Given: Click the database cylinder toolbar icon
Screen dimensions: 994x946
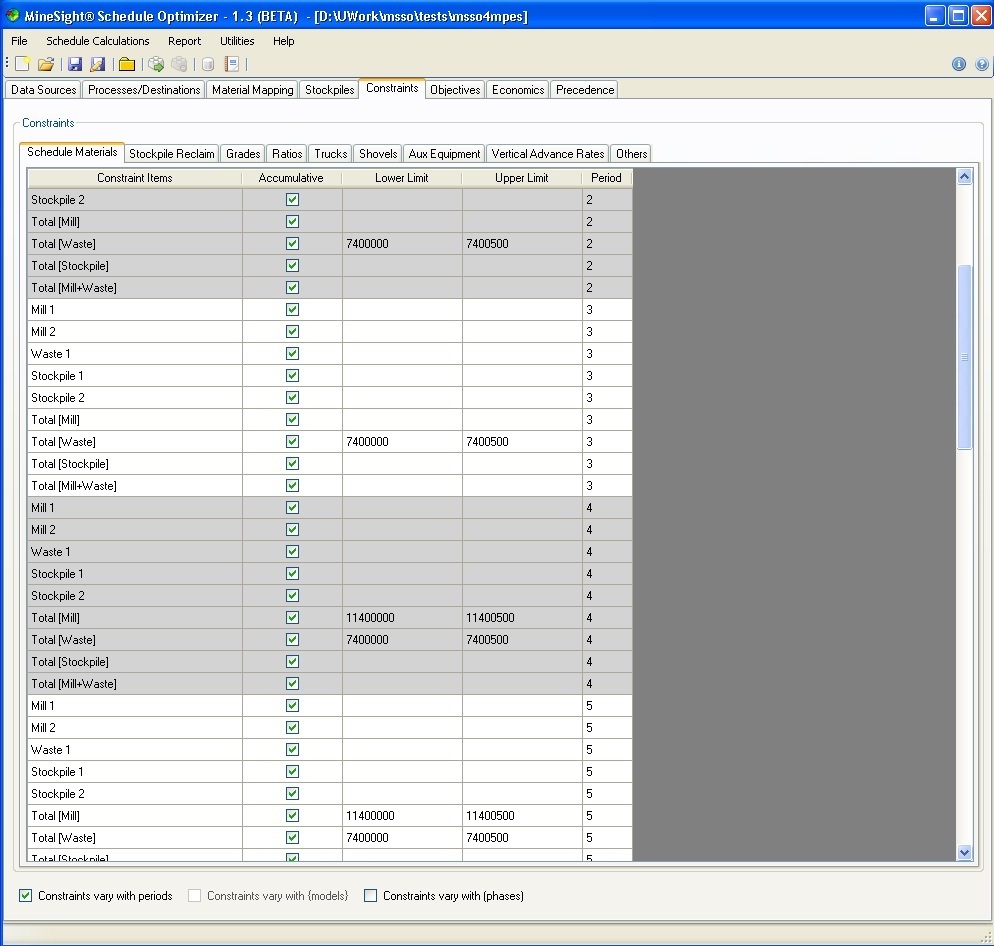Looking at the screenshot, I should [x=208, y=64].
